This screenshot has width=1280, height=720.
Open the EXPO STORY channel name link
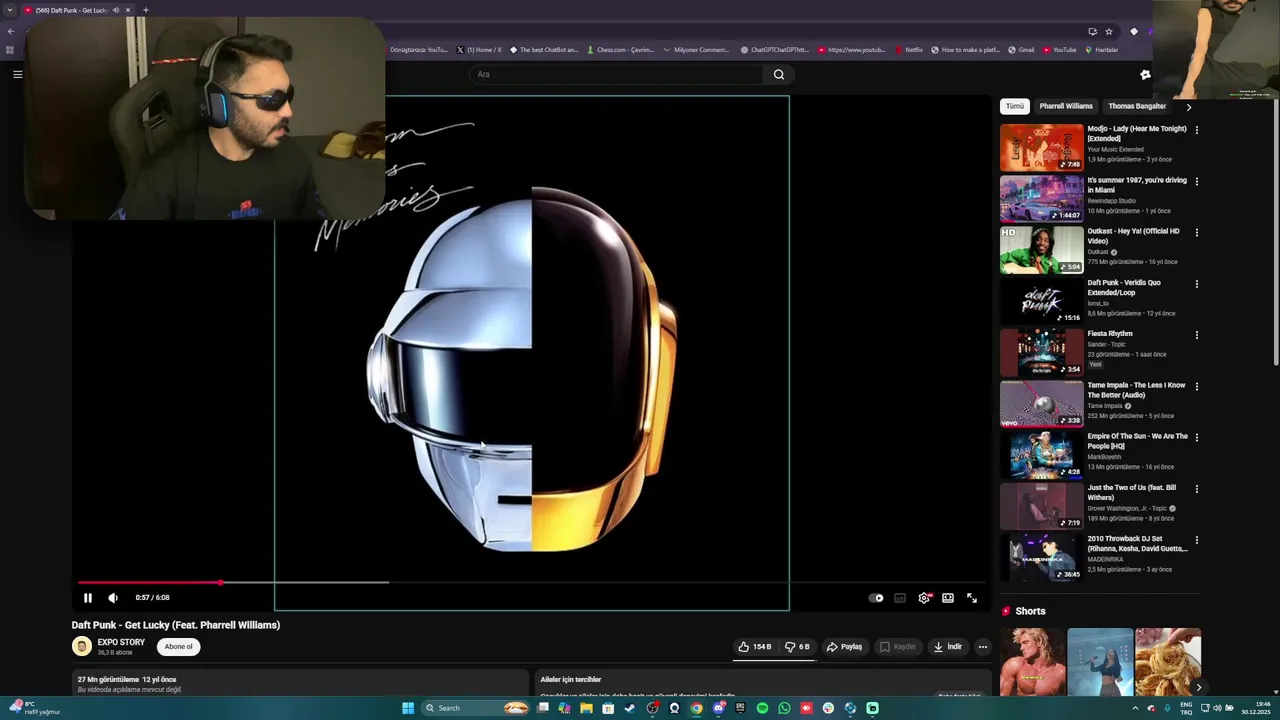121,642
